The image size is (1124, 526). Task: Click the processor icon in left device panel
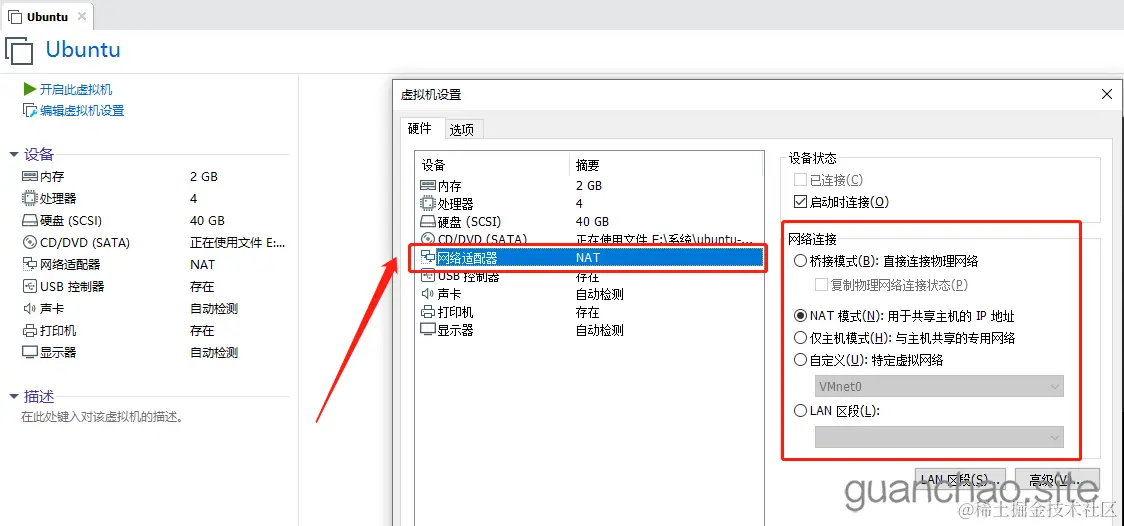pos(29,199)
